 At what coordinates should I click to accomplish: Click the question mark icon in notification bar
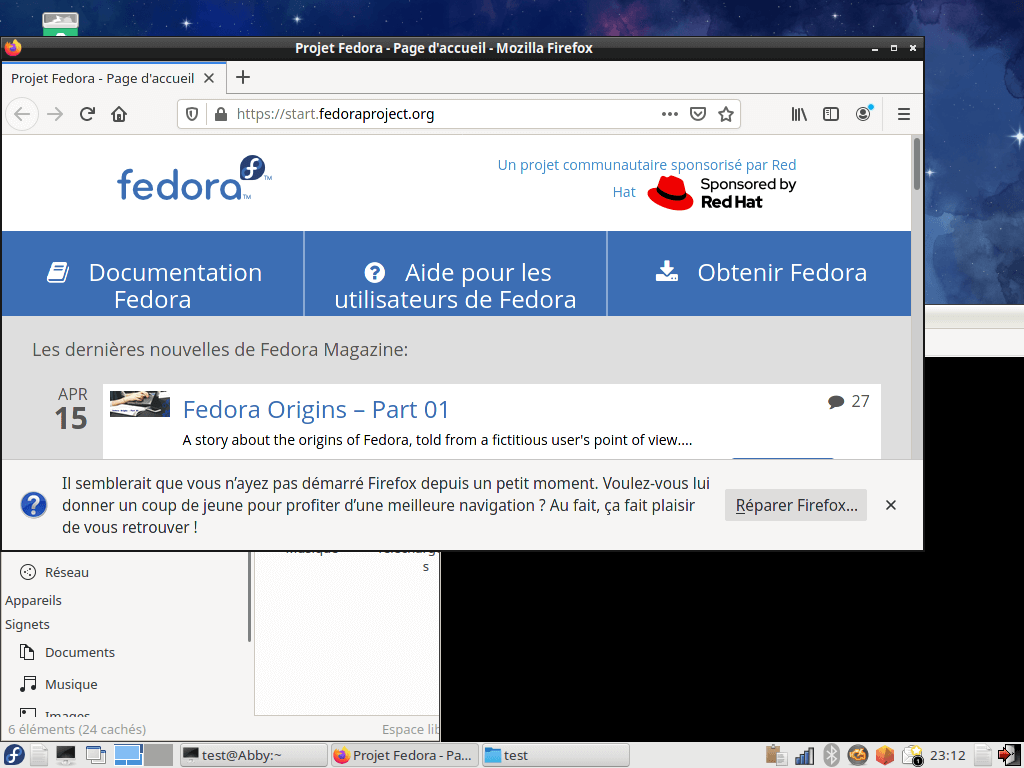pos(33,505)
